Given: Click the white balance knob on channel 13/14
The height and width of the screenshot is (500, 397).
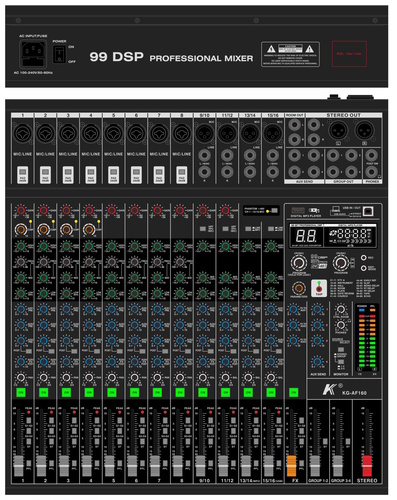Looking at the screenshot, I should [248, 378].
